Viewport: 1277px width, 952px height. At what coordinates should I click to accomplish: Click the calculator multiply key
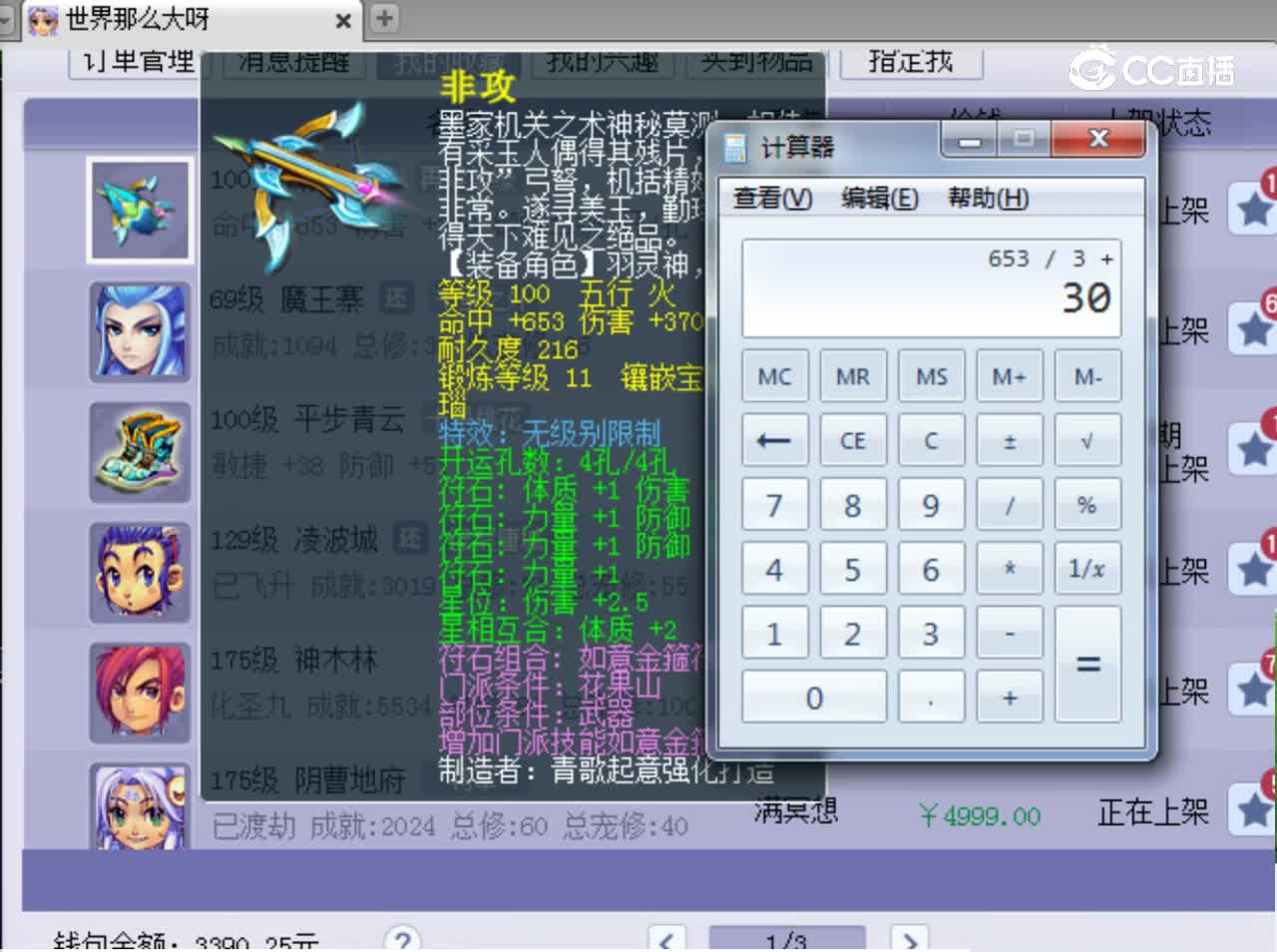(x=1010, y=569)
